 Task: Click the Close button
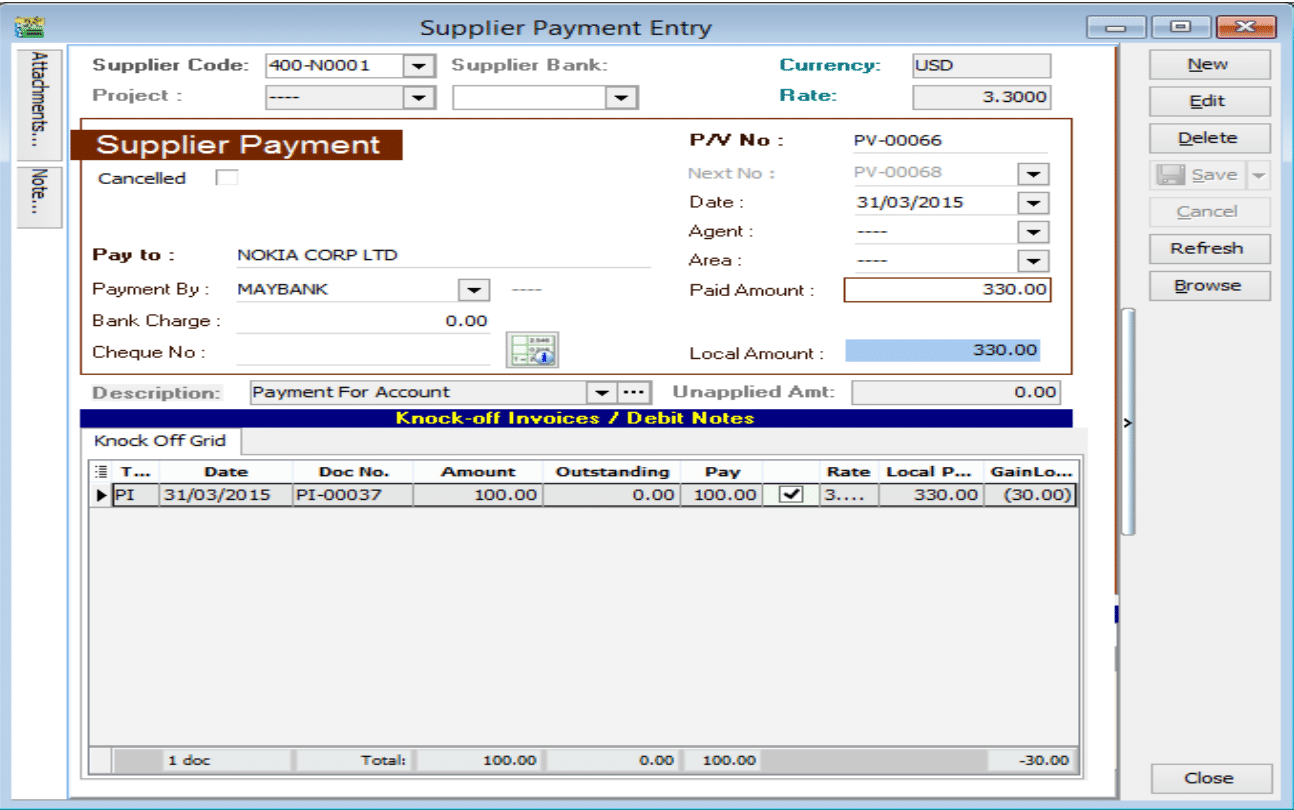click(x=1211, y=778)
